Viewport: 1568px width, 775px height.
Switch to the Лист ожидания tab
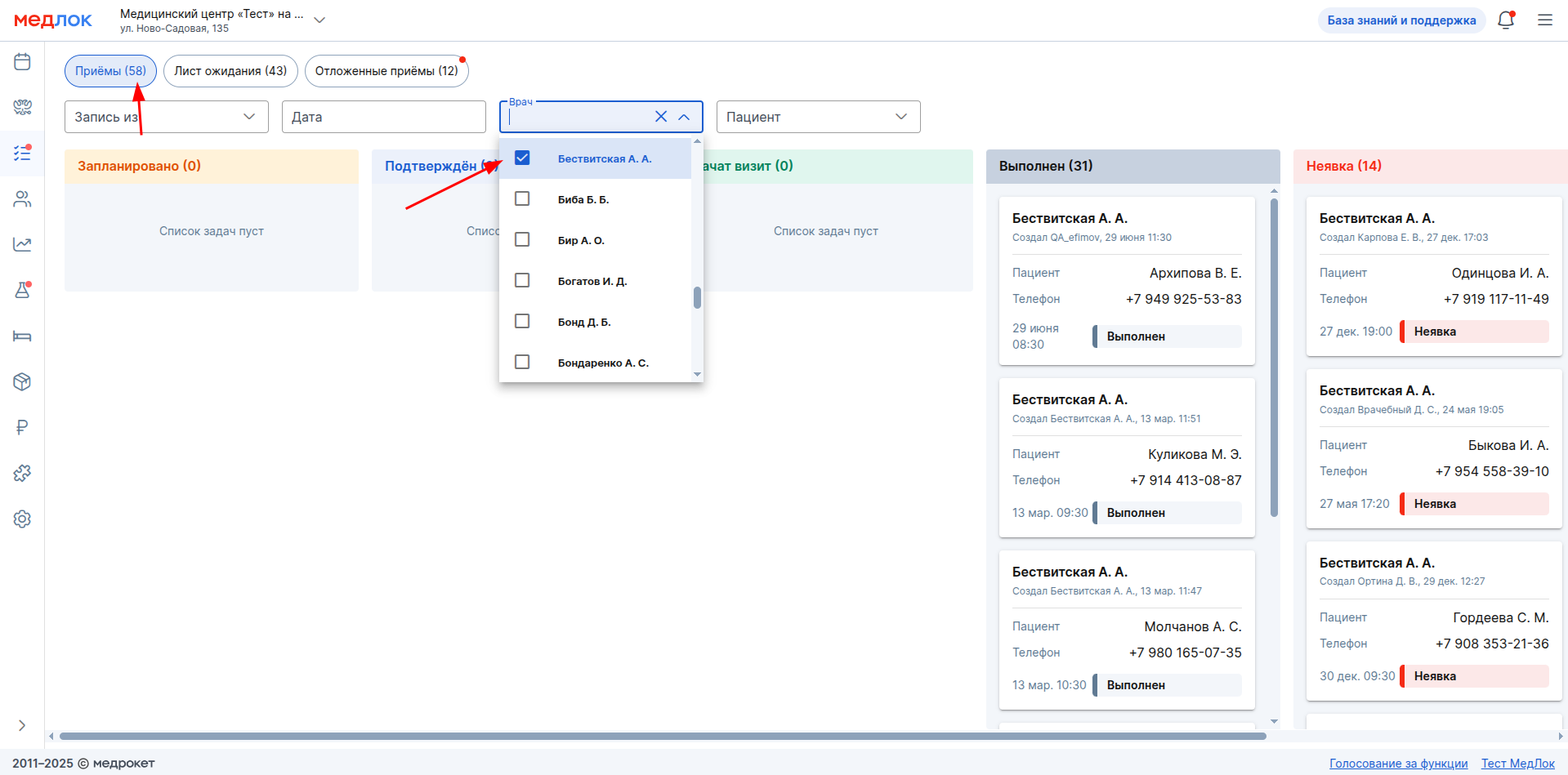(x=230, y=71)
